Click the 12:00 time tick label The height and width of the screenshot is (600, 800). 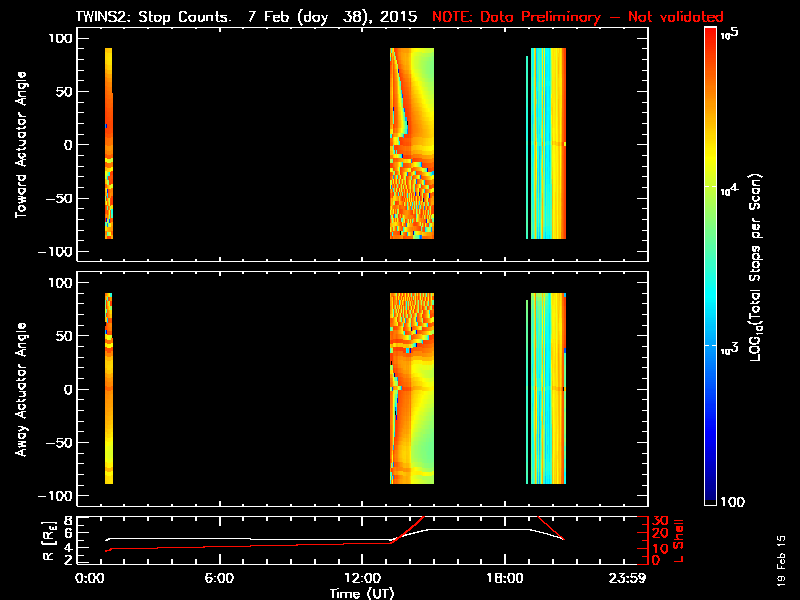pyautogui.click(x=361, y=579)
